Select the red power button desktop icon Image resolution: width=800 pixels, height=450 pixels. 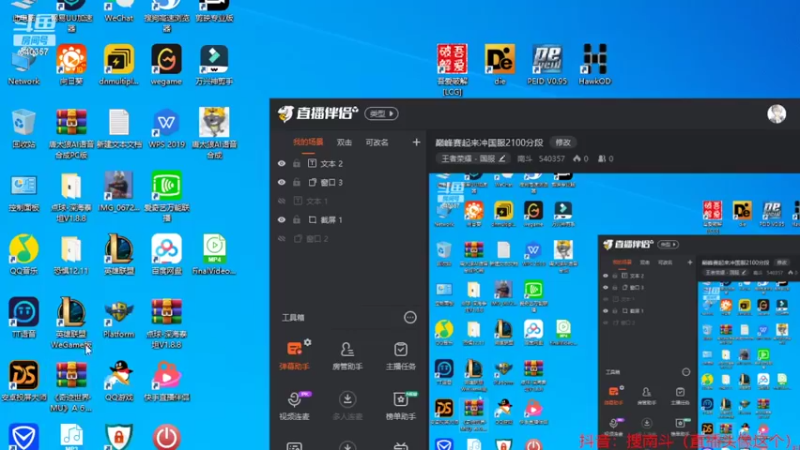click(x=166, y=437)
